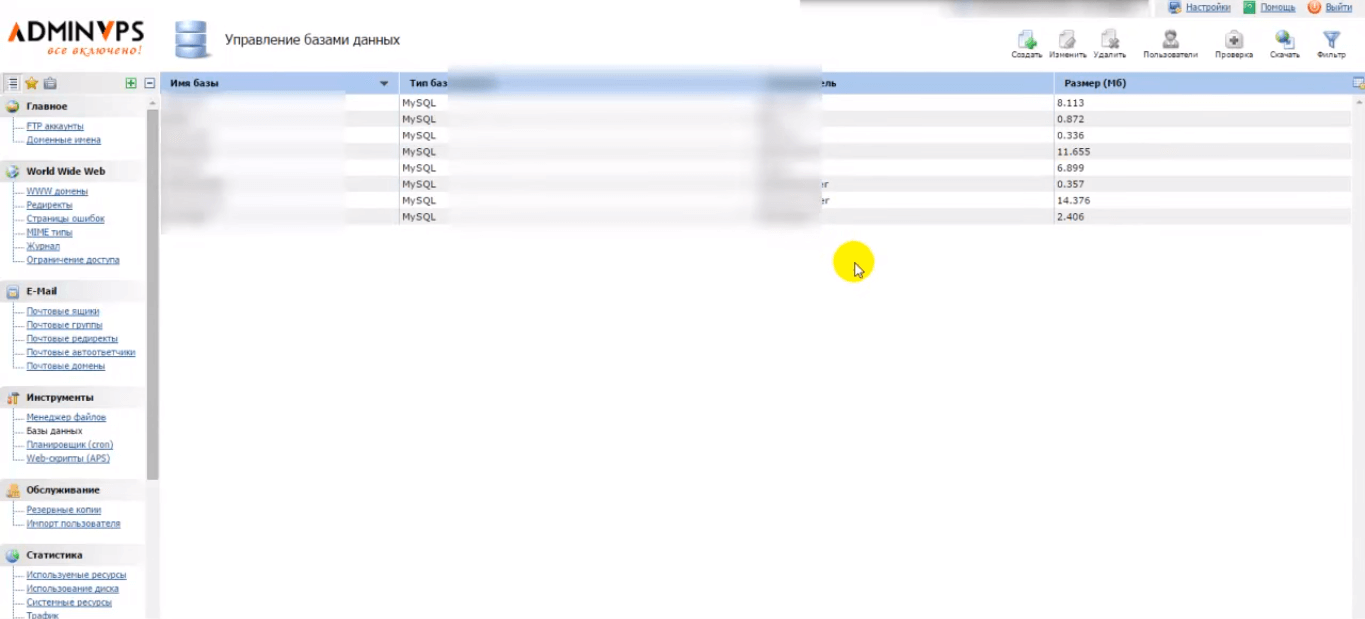The image size is (1365, 619).
Task: Collapse the World Wide Web section header
Action: point(65,171)
